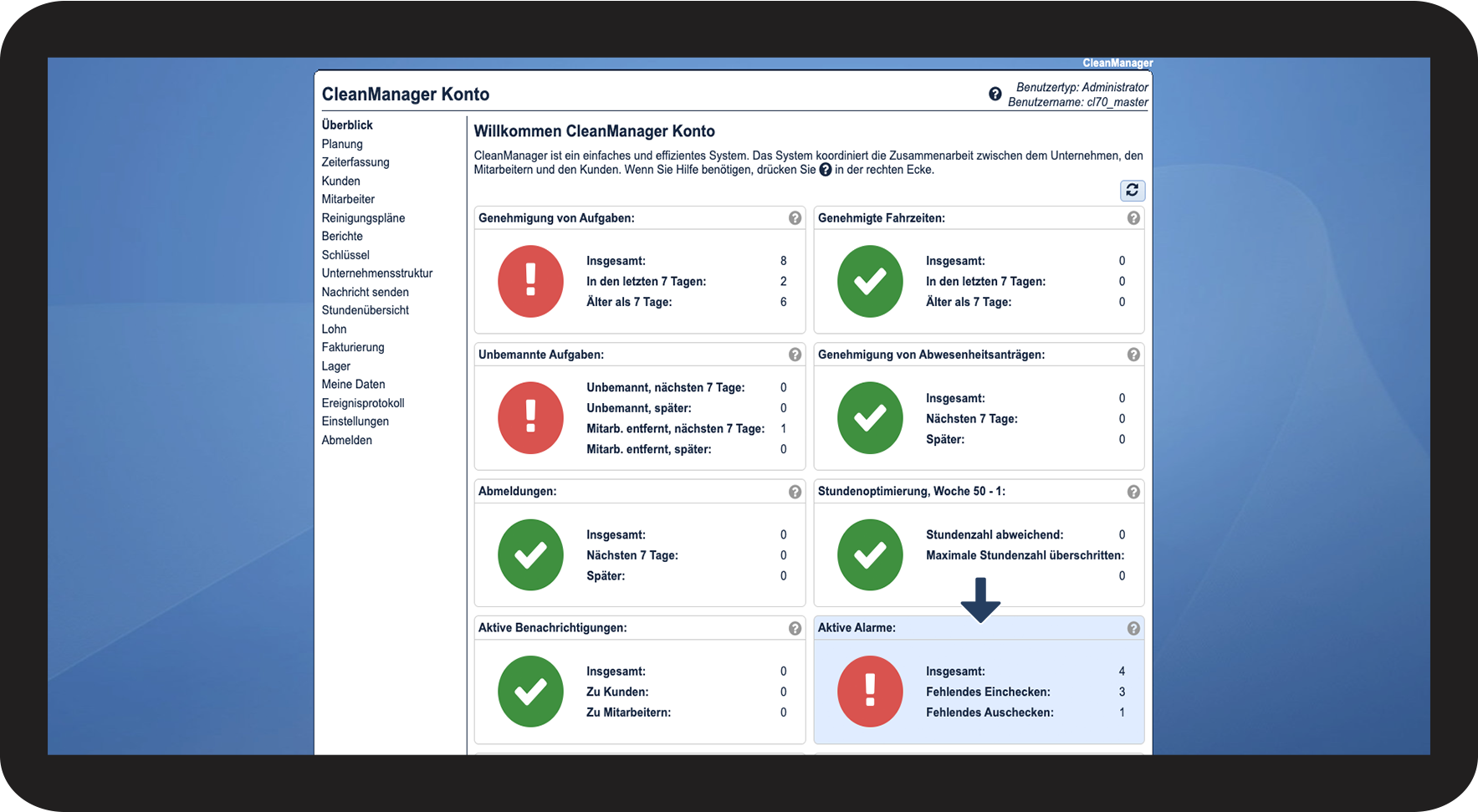Open help for the Unbemannte Aufgaben panel
The image size is (1478, 812).
795,355
